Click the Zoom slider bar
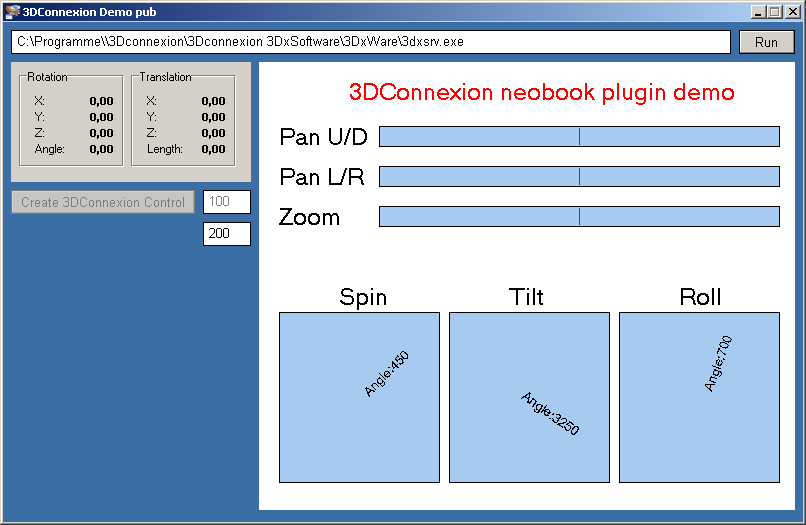The width and height of the screenshot is (806, 525). [x=579, y=216]
